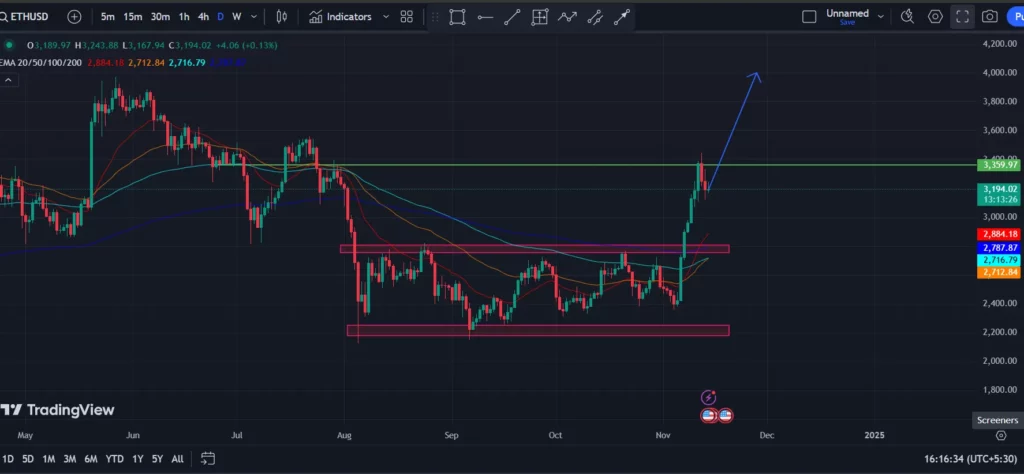Open the Indicators dialog
Image resolution: width=1024 pixels, height=474 pixels.
coord(340,17)
